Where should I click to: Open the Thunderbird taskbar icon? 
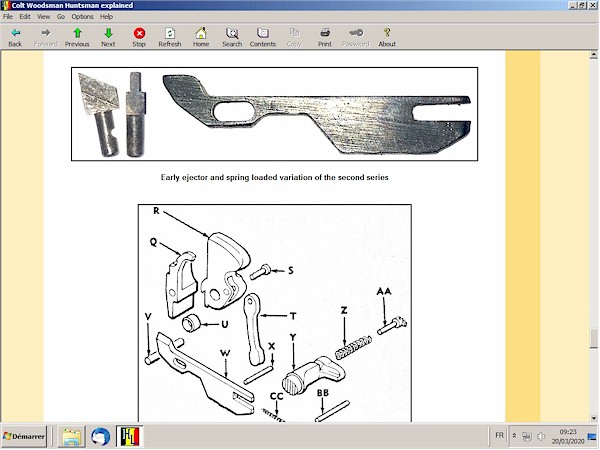pos(101,436)
